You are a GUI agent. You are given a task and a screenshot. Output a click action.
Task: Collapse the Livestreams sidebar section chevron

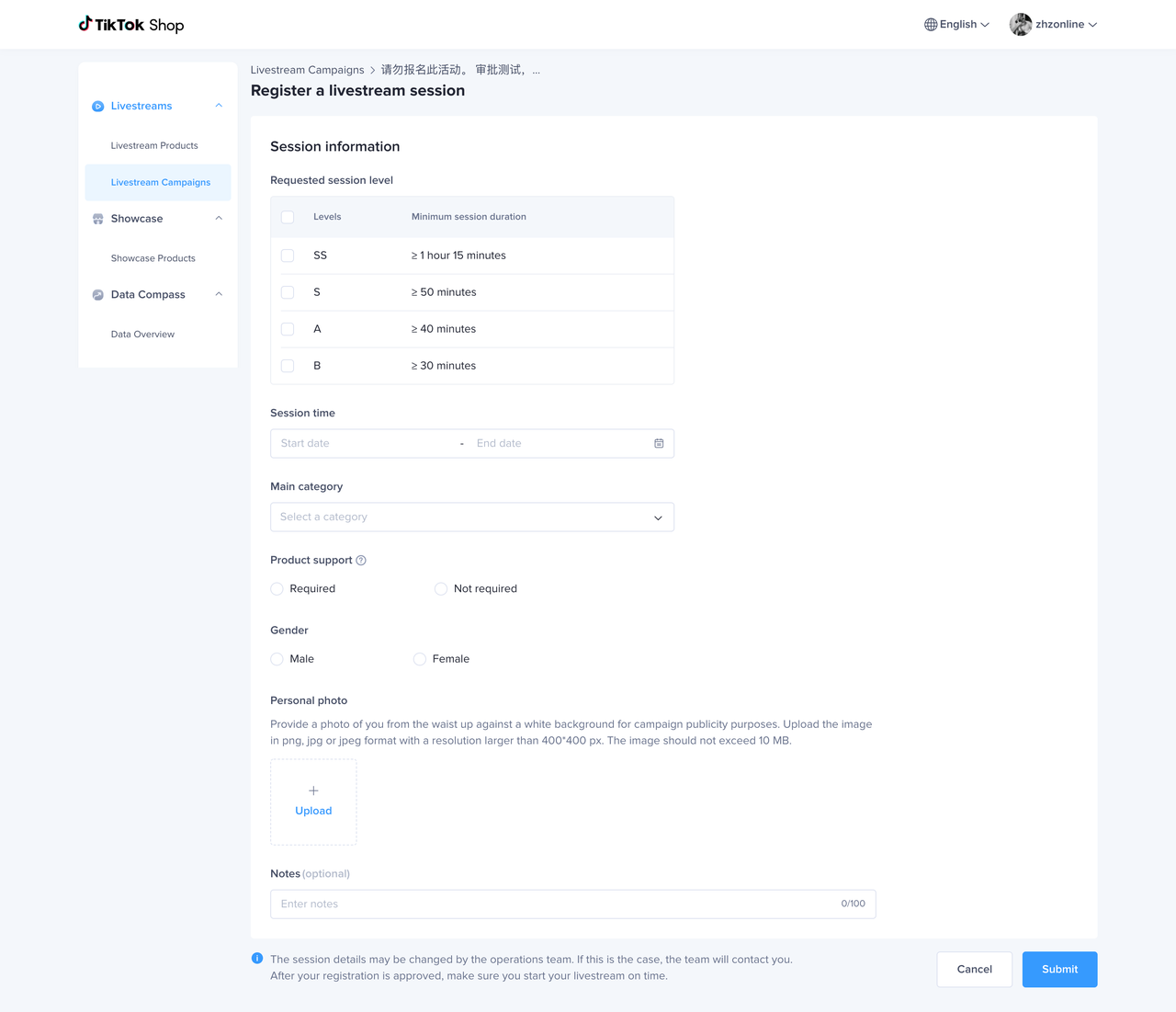[x=219, y=106]
